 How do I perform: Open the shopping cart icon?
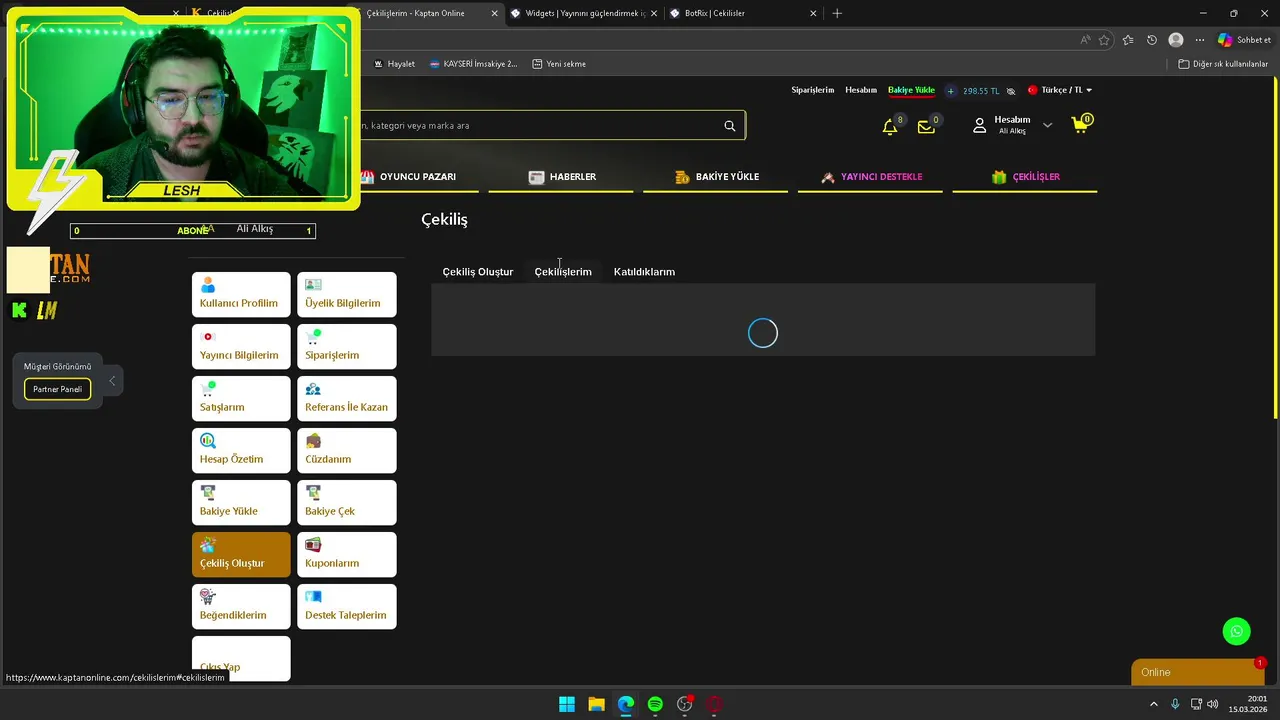[x=1080, y=125]
